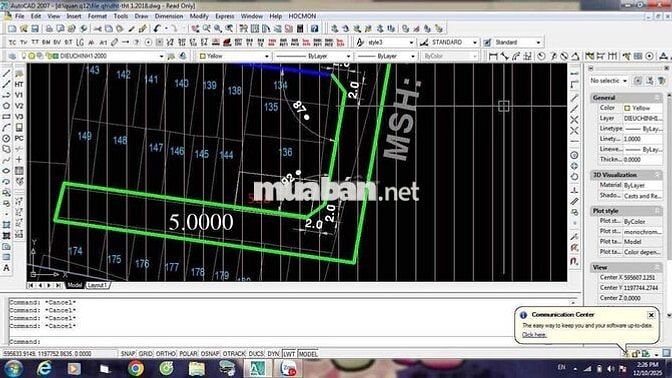Select the Ellipse draw tool
The image size is (672, 378).
coord(6,171)
